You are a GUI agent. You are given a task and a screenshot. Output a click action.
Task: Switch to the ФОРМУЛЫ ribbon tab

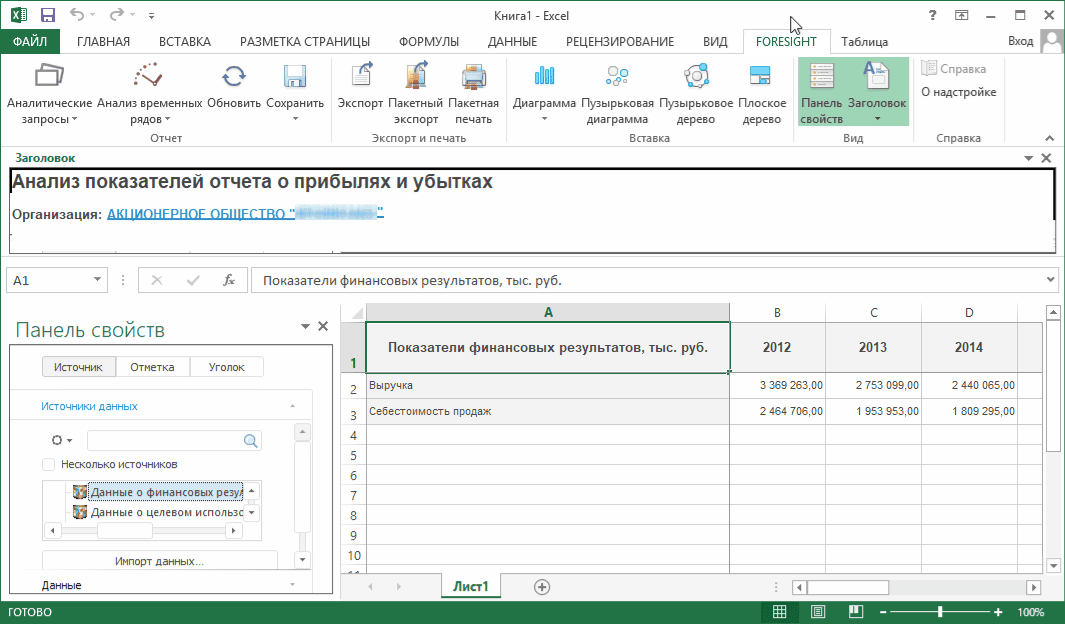[x=428, y=42]
